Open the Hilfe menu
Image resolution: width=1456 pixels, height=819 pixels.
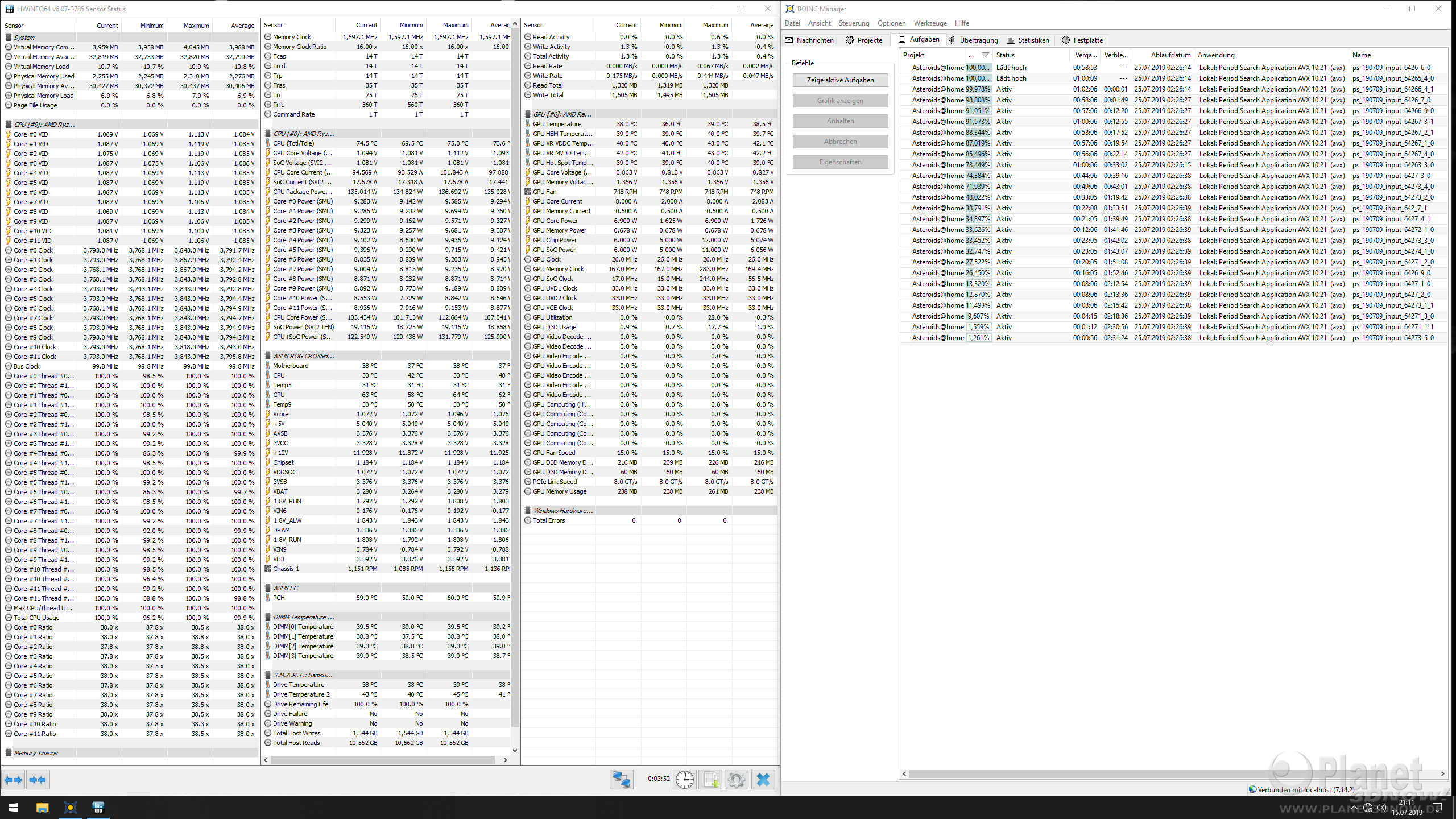(x=962, y=23)
